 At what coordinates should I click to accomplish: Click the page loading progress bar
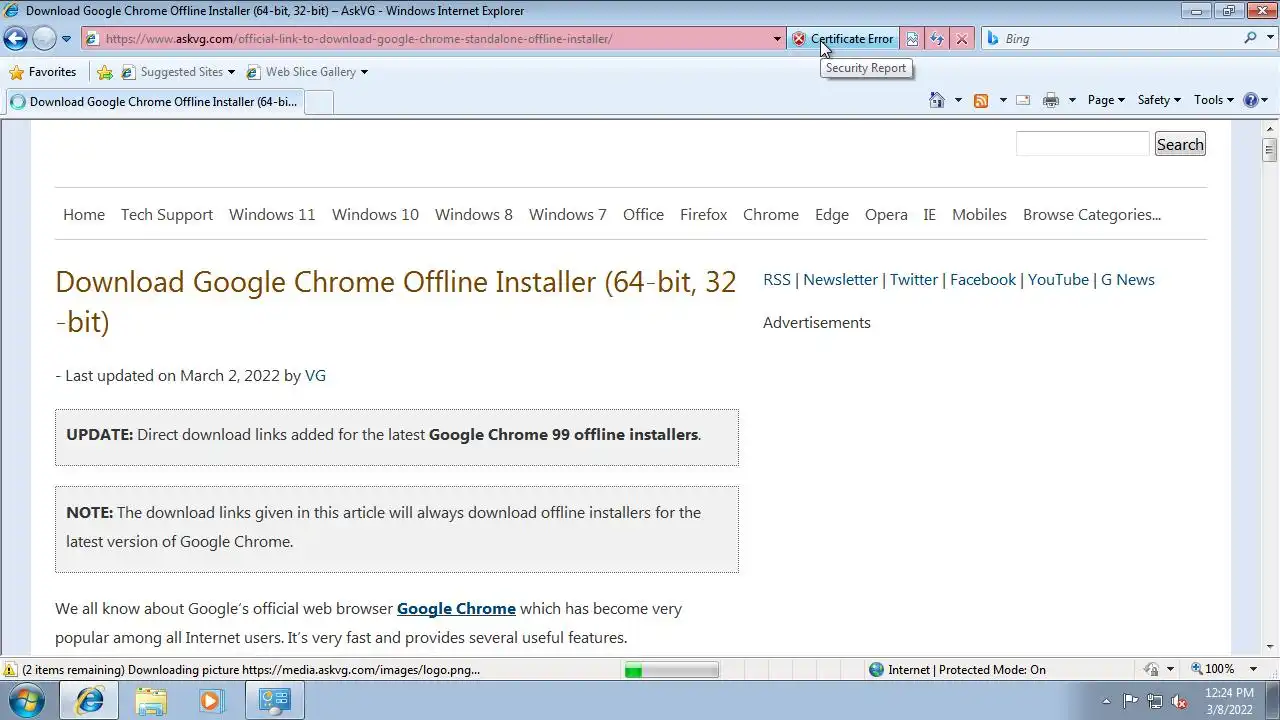coord(671,670)
